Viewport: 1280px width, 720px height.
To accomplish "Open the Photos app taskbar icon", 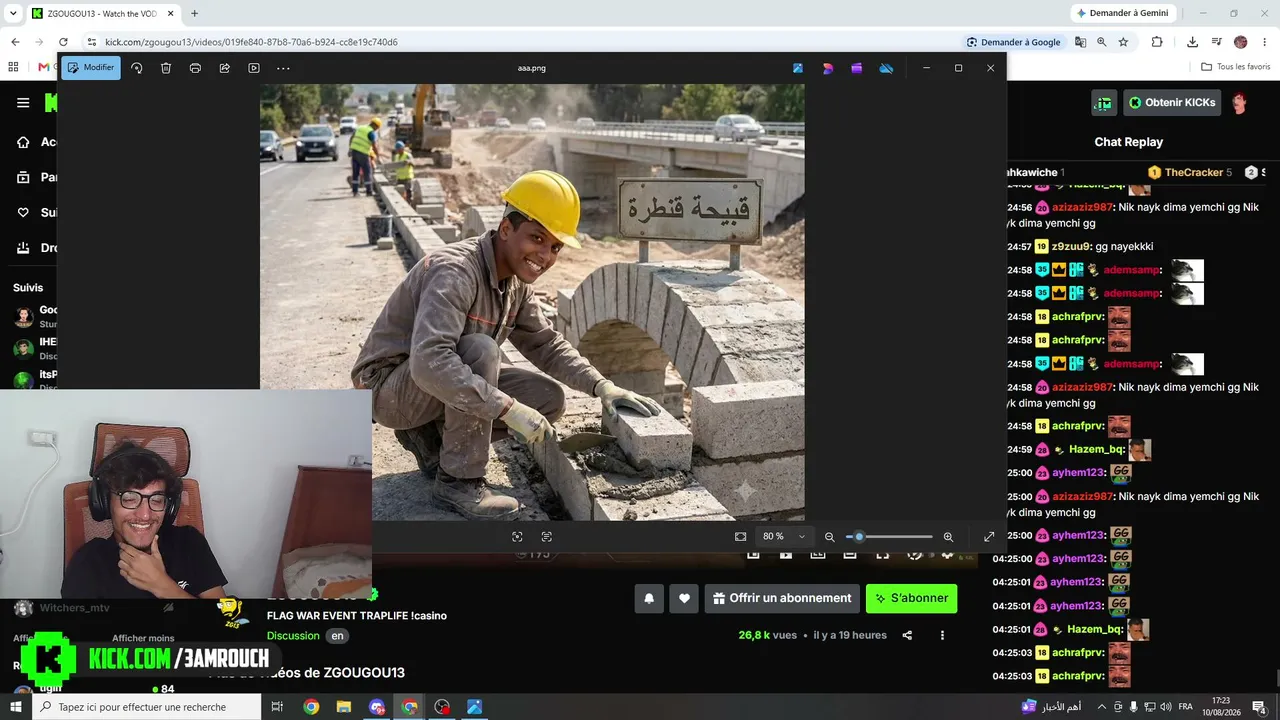I will coord(474,707).
